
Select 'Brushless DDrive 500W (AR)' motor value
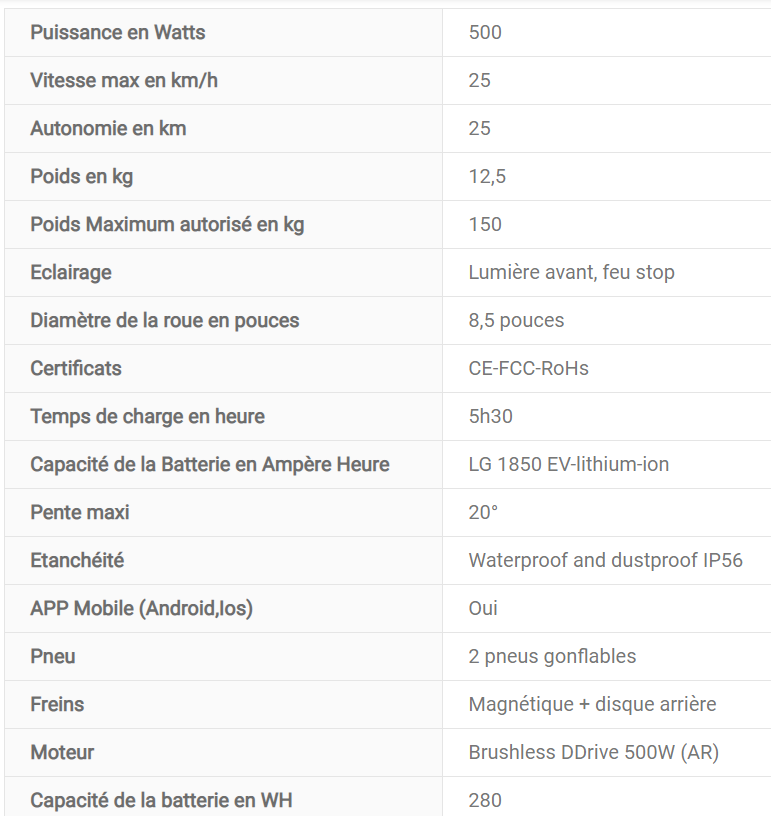593,753
